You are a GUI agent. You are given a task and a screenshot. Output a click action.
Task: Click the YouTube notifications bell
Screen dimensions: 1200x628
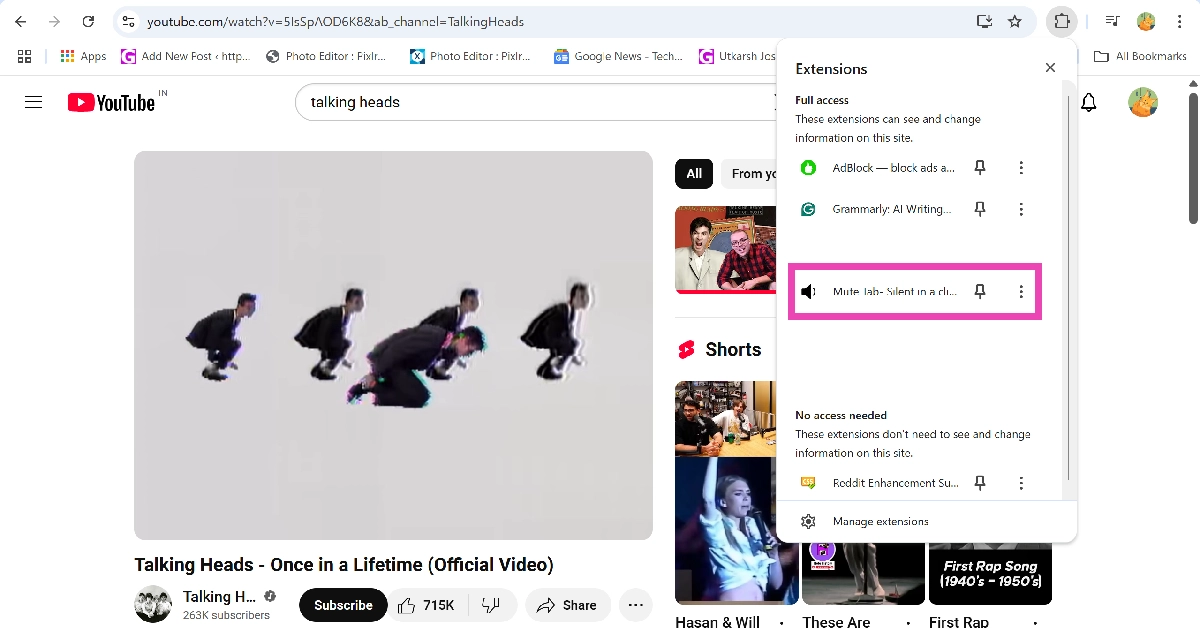coord(1089,102)
